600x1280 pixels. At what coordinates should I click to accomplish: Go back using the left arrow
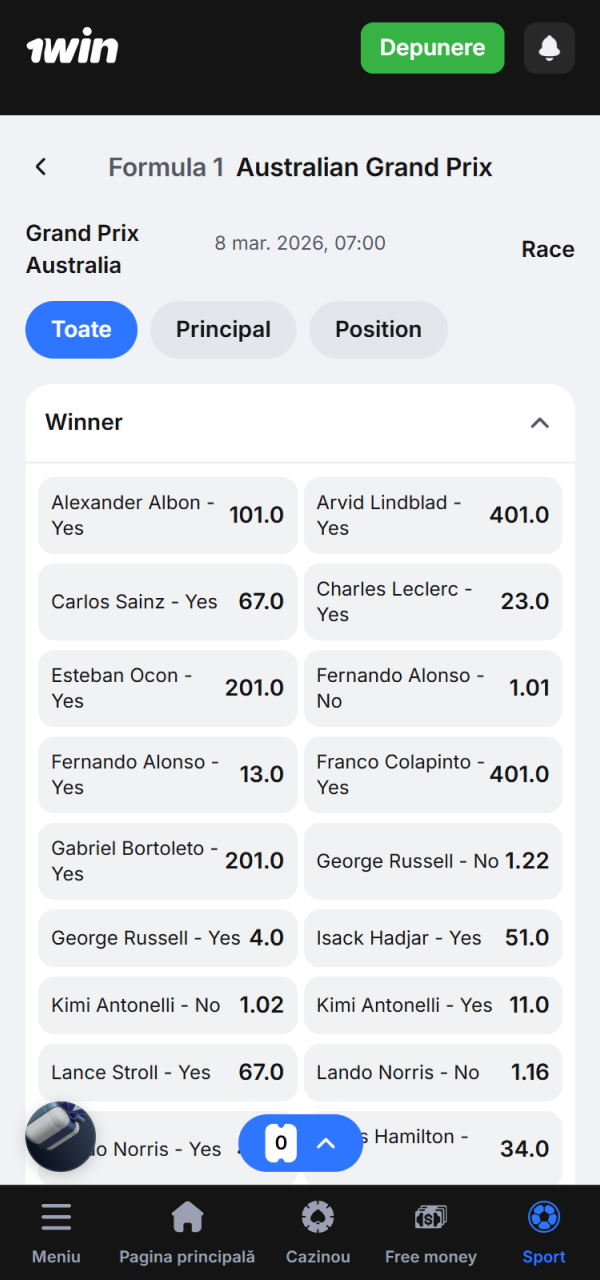[x=41, y=167]
